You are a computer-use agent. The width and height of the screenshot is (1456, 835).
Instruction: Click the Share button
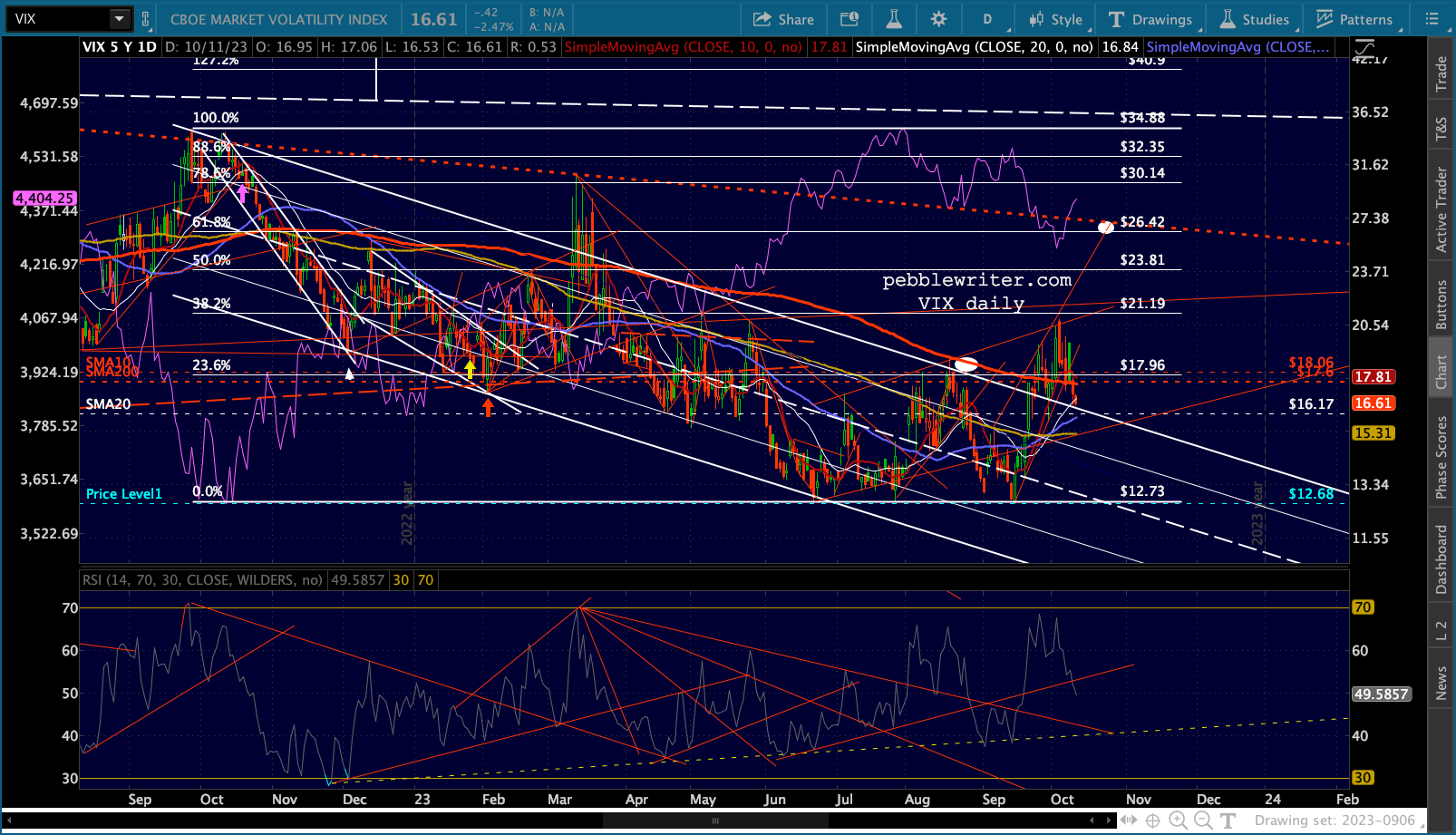pyautogui.click(x=783, y=19)
